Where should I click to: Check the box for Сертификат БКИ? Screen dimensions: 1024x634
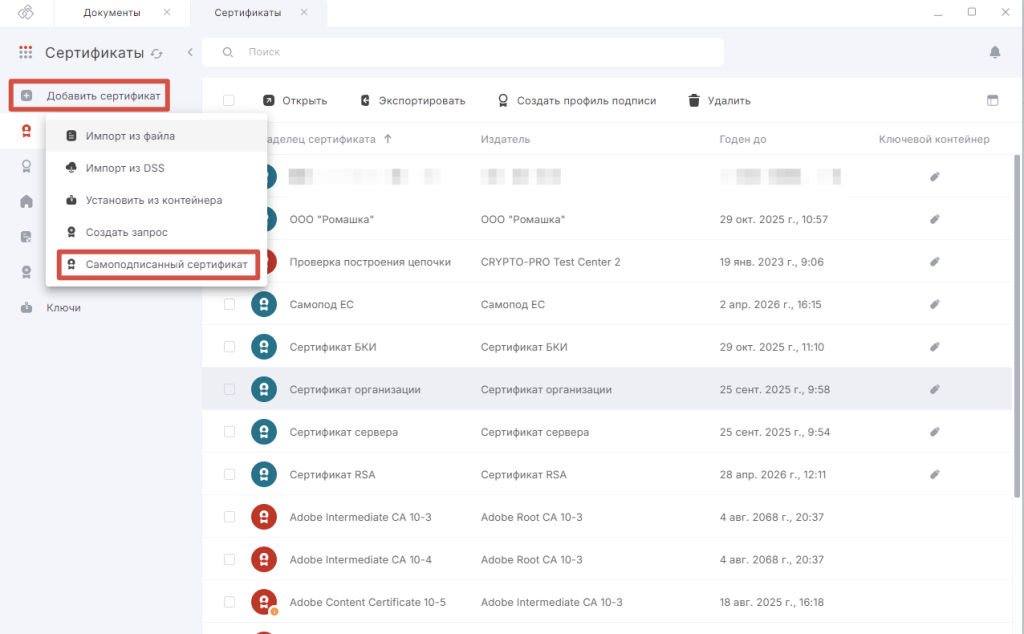pos(229,347)
